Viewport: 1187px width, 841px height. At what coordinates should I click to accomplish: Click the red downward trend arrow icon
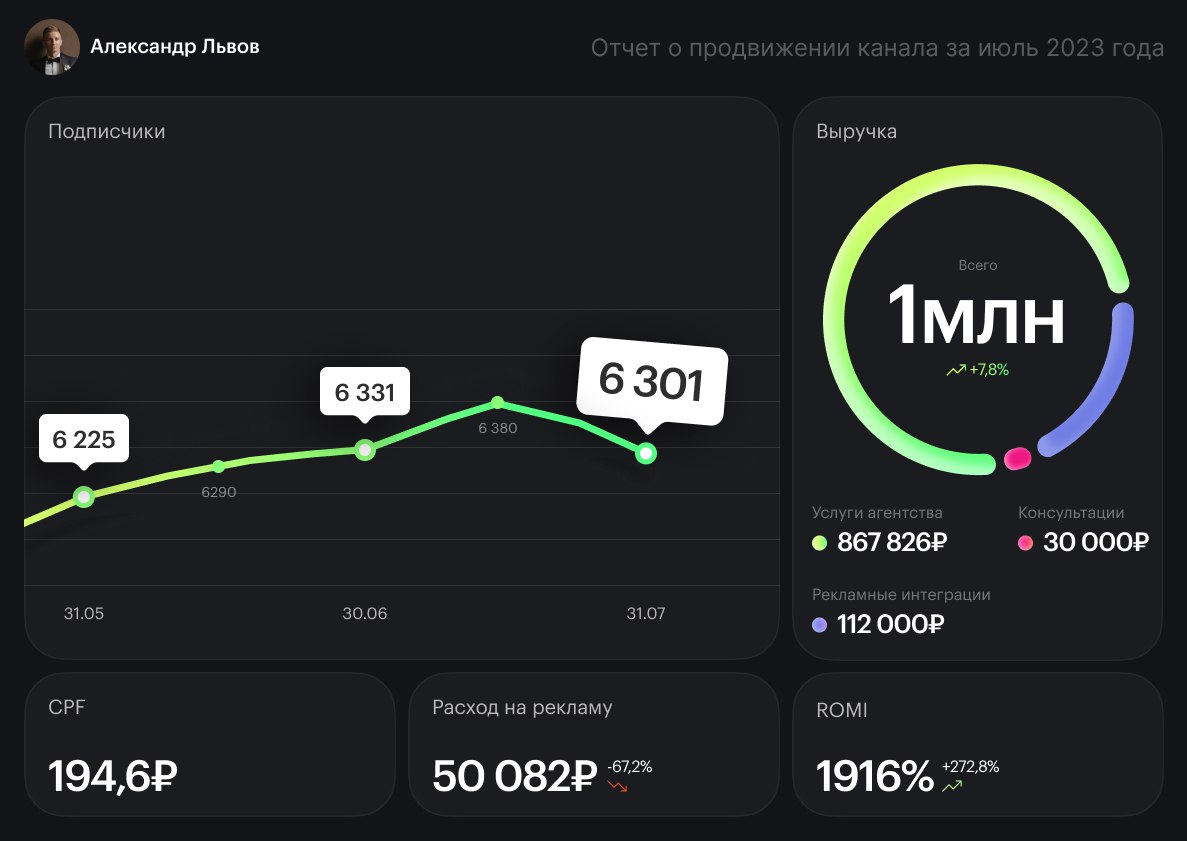click(x=617, y=786)
